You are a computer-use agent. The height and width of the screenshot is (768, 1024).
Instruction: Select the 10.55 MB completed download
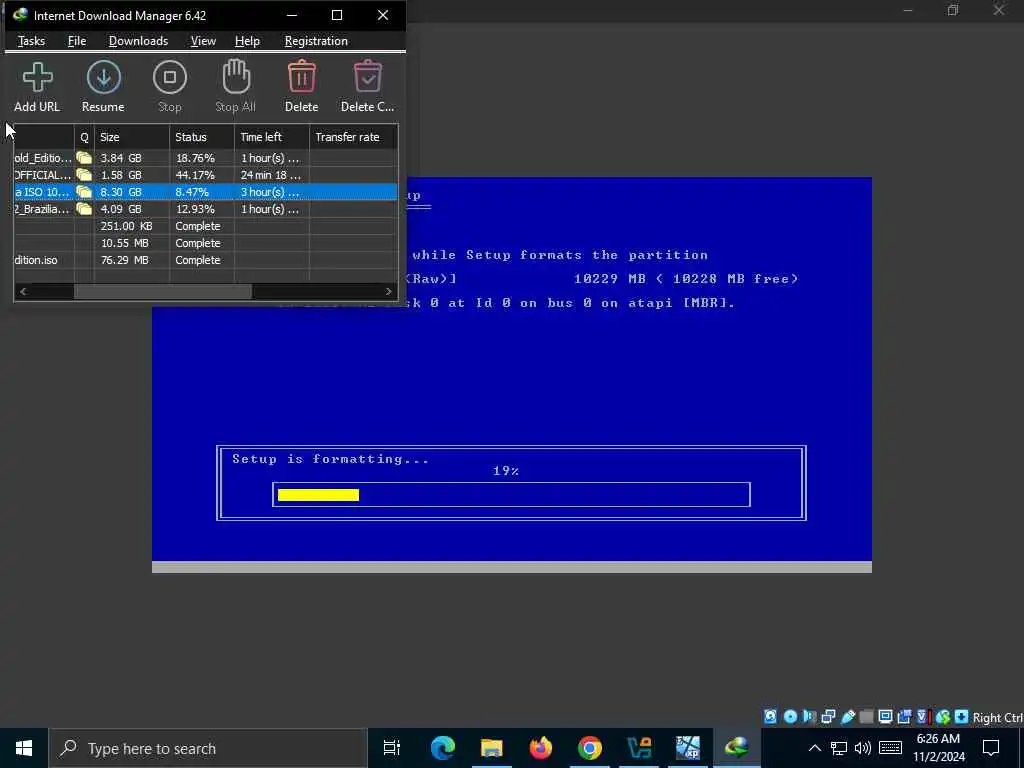(x=206, y=242)
